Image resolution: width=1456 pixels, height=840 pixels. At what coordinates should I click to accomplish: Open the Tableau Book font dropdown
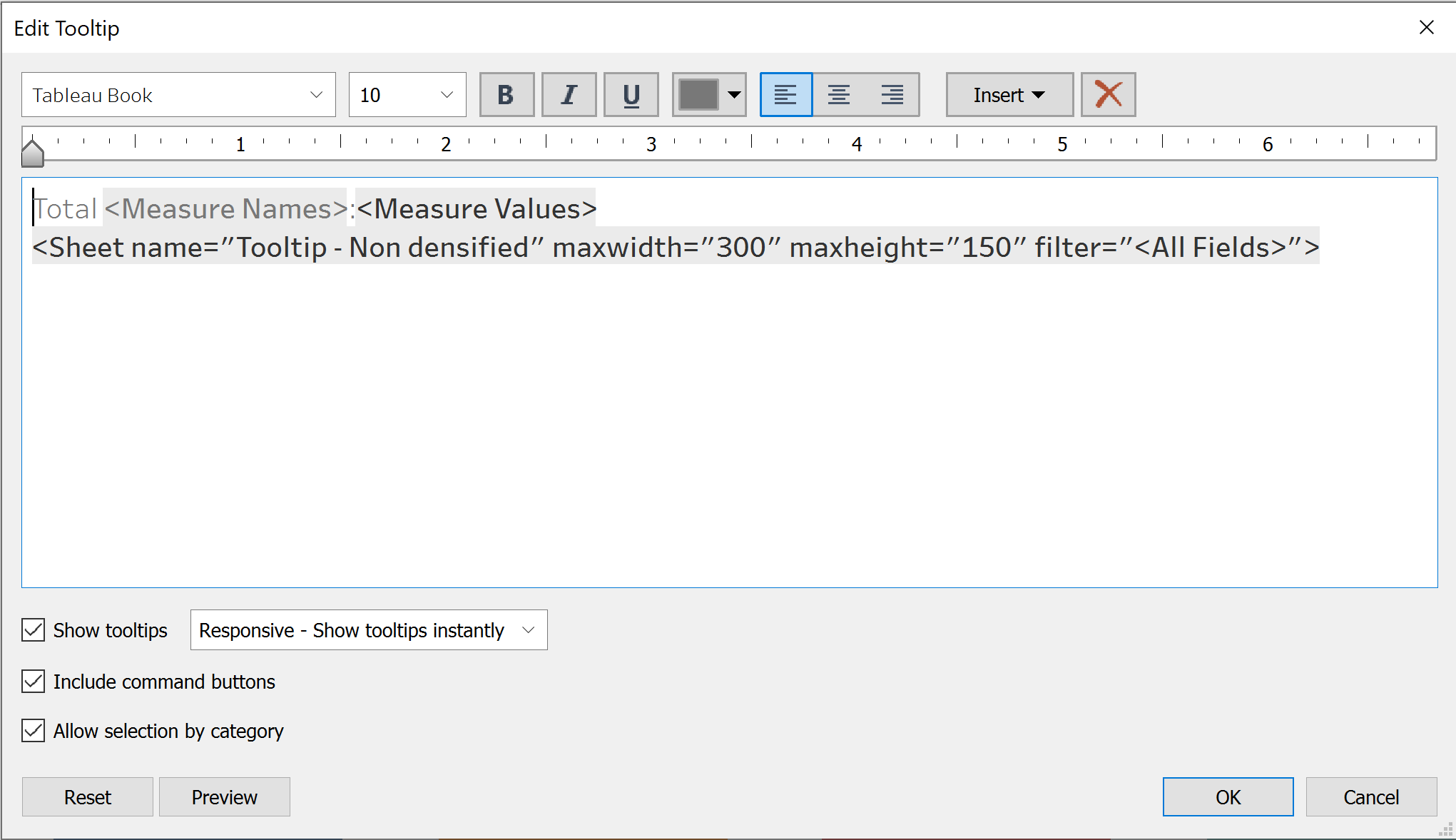coord(178,95)
